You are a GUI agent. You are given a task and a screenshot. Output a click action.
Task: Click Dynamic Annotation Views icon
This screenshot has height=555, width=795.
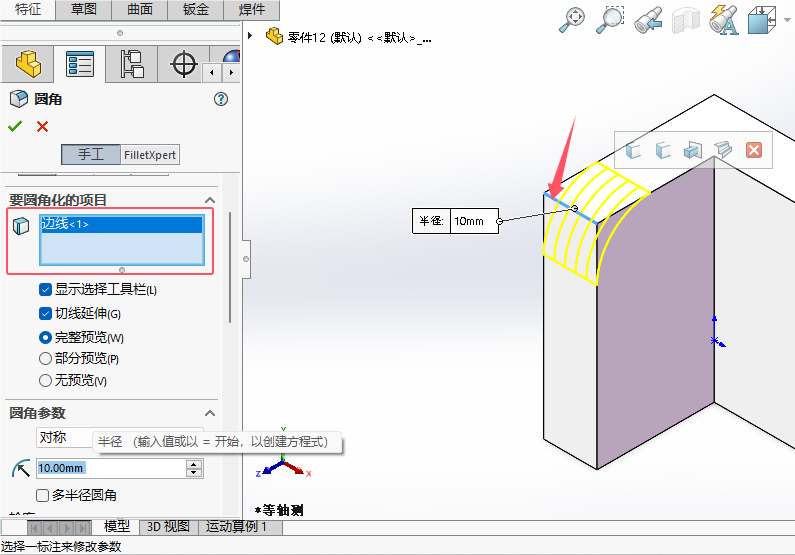point(724,19)
